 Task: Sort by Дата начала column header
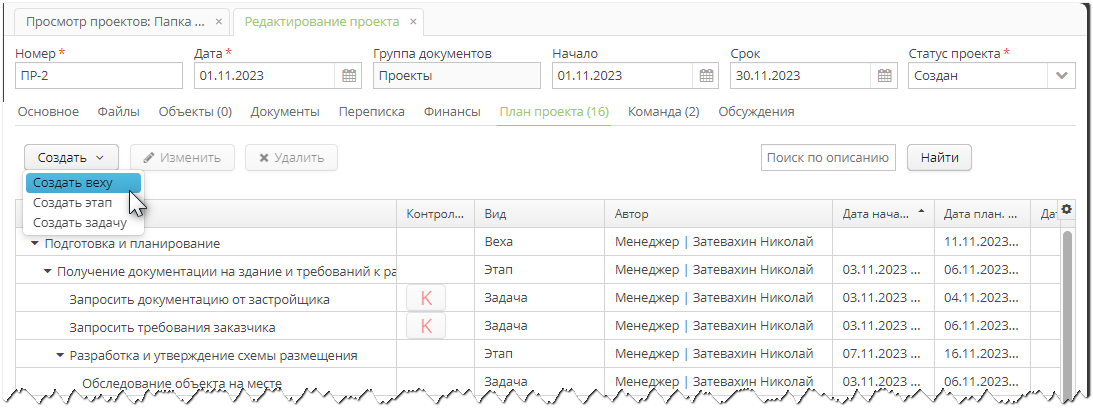[x=876, y=214]
